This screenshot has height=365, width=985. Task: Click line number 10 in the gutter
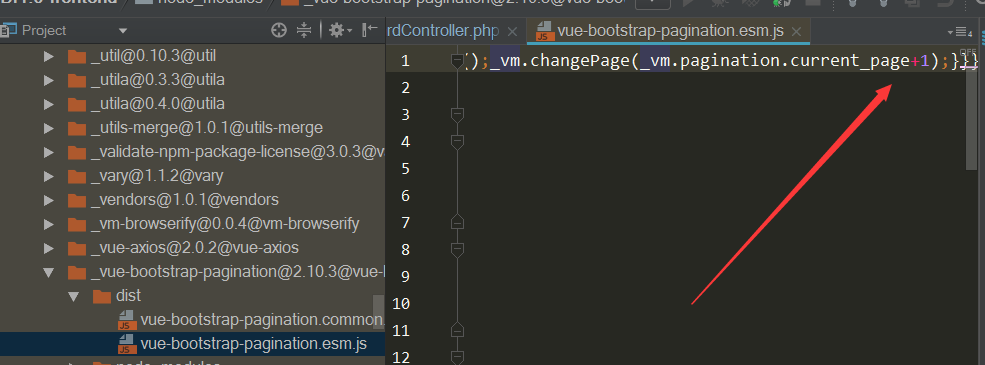(401, 304)
